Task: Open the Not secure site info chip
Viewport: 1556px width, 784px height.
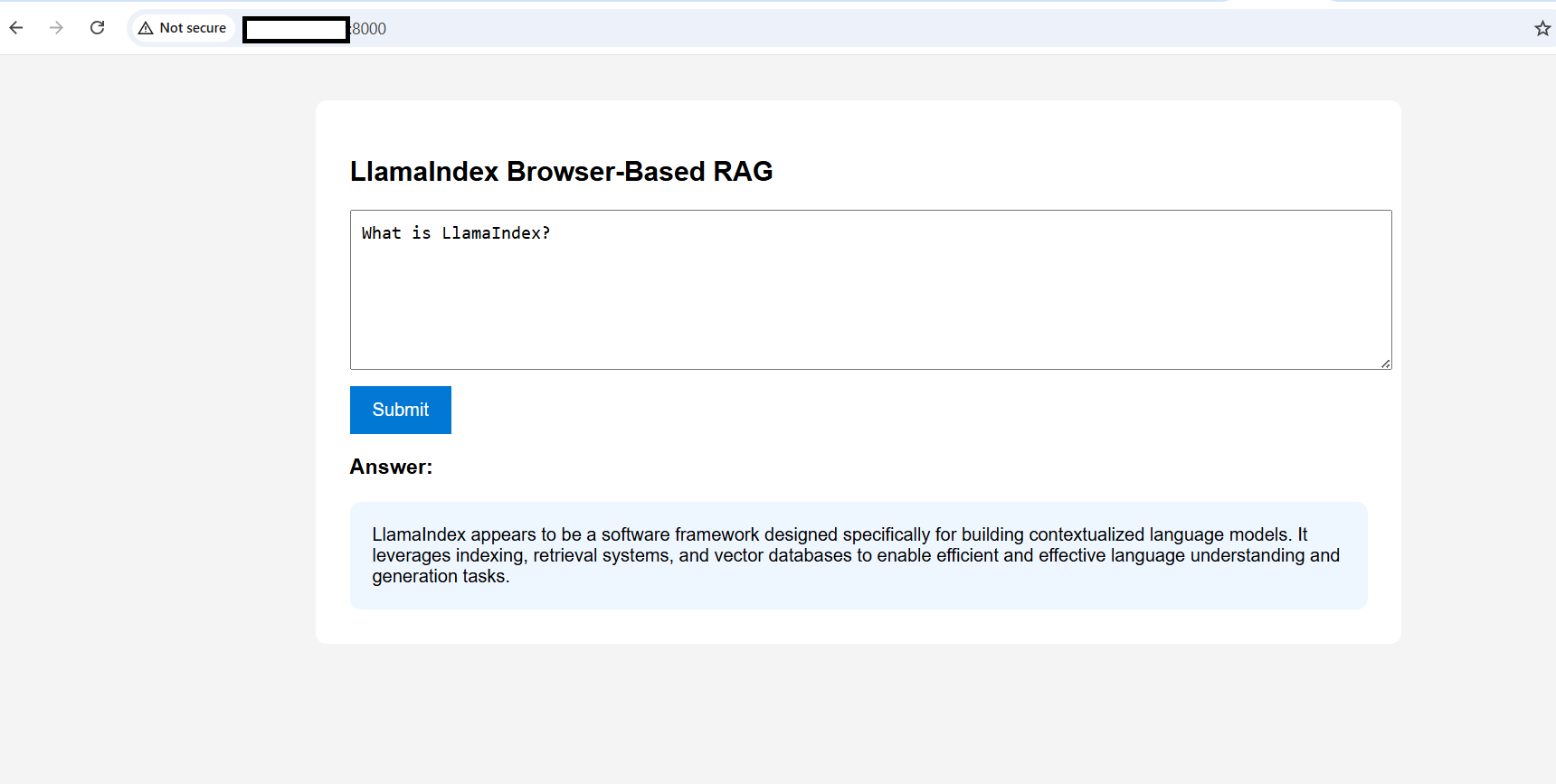Action: (x=183, y=28)
